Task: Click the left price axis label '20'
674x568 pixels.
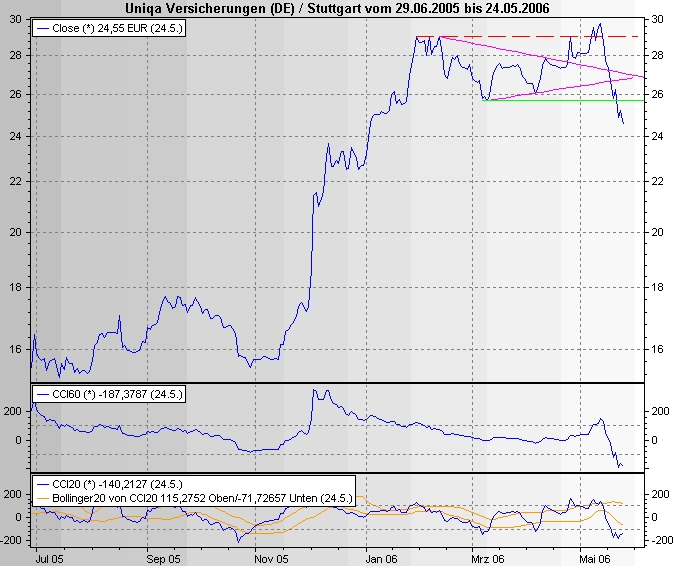Action: 15,232
